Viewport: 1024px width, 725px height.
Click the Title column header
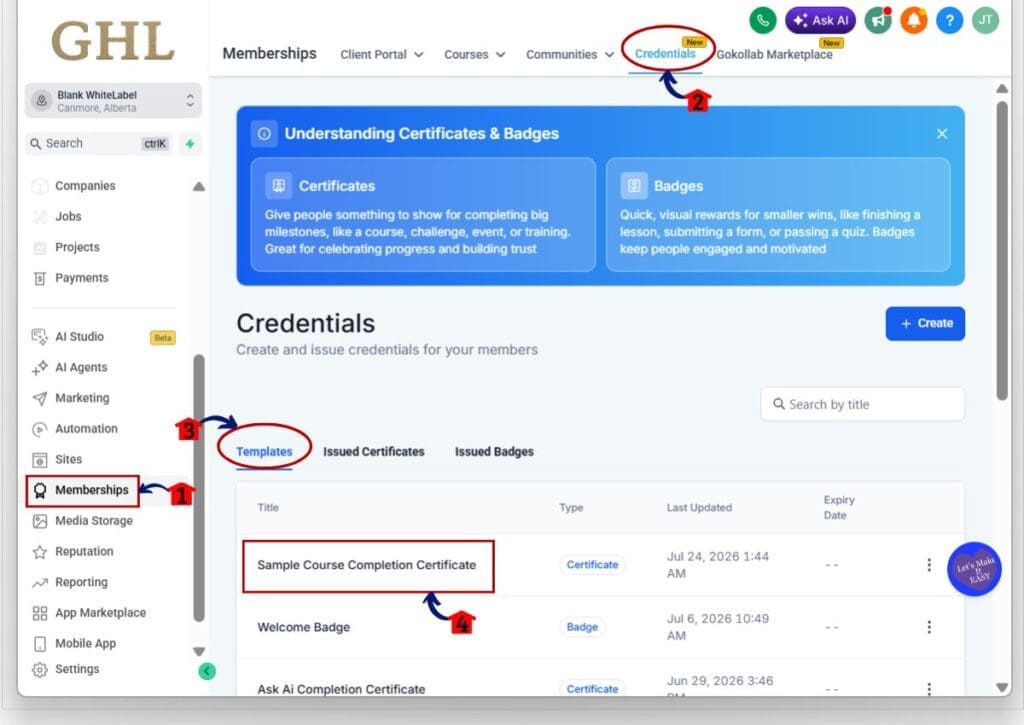click(268, 508)
